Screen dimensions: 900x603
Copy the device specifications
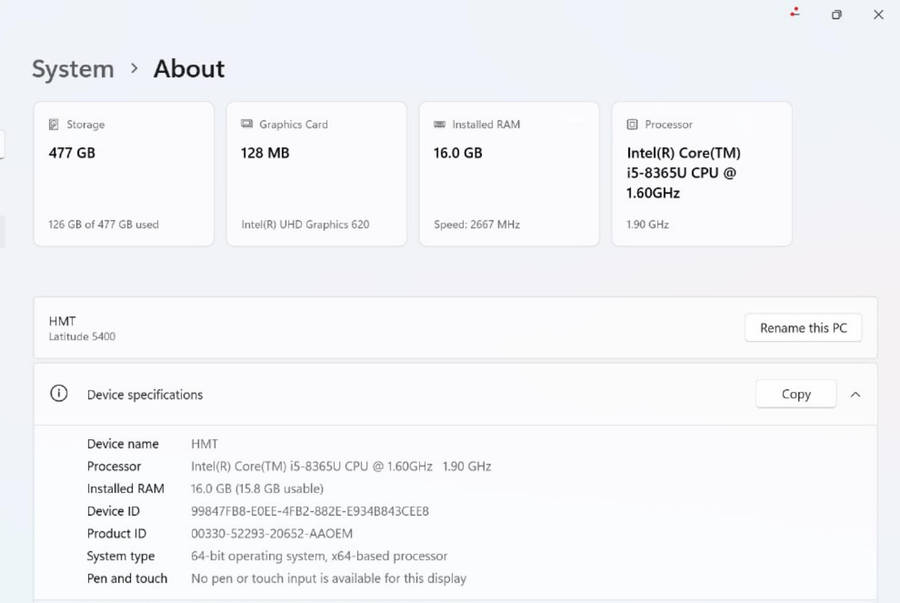click(796, 394)
